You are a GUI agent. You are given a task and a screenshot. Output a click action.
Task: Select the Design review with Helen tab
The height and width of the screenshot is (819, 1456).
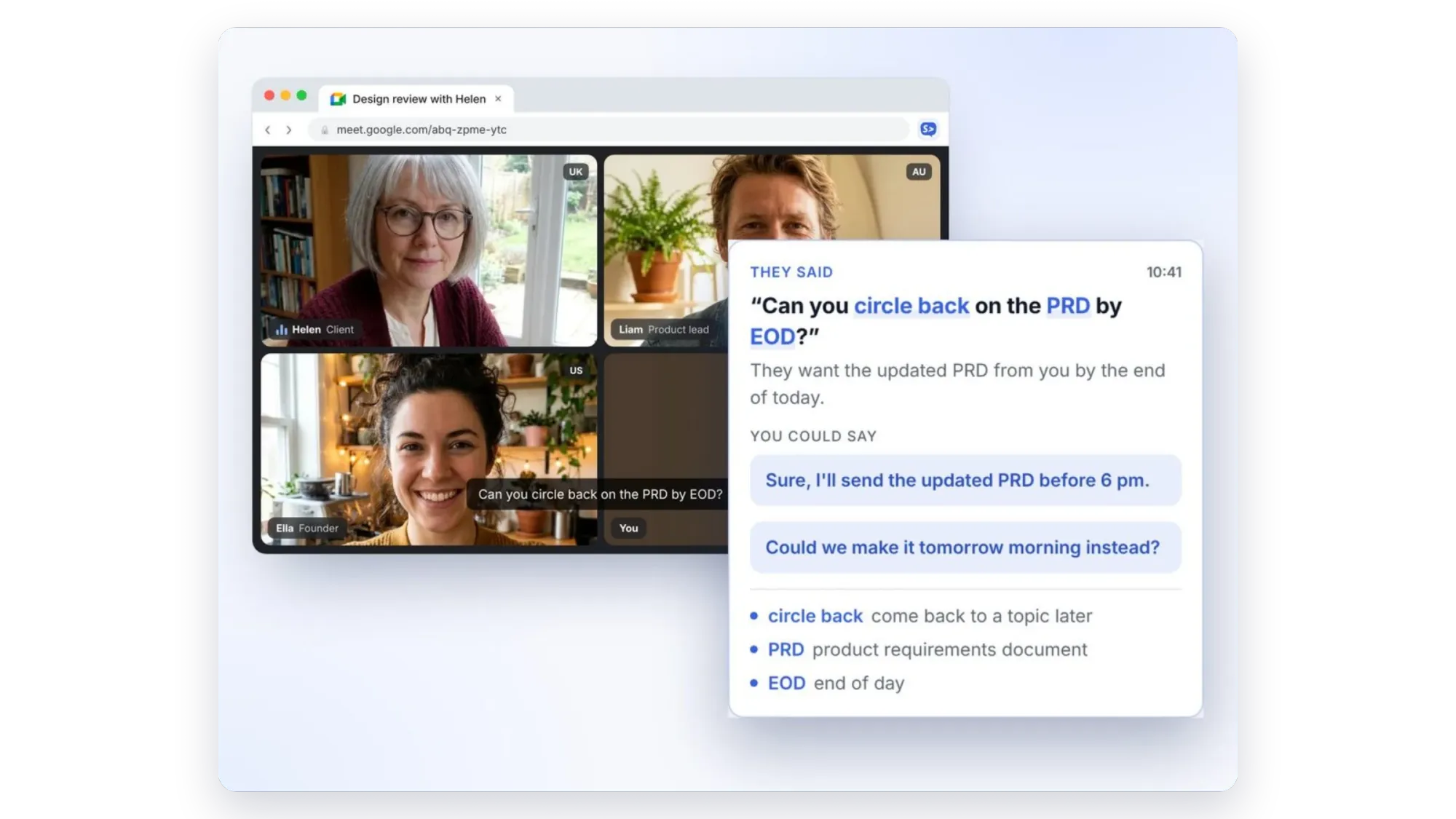416,99
